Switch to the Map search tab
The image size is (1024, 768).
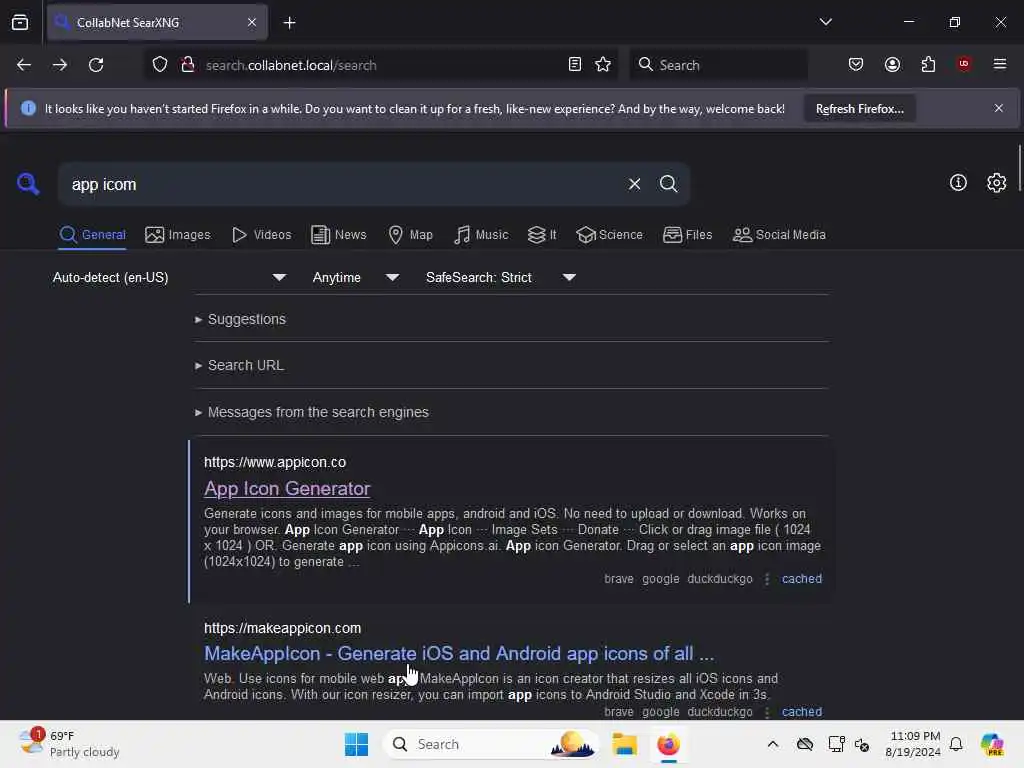coord(410,234)
